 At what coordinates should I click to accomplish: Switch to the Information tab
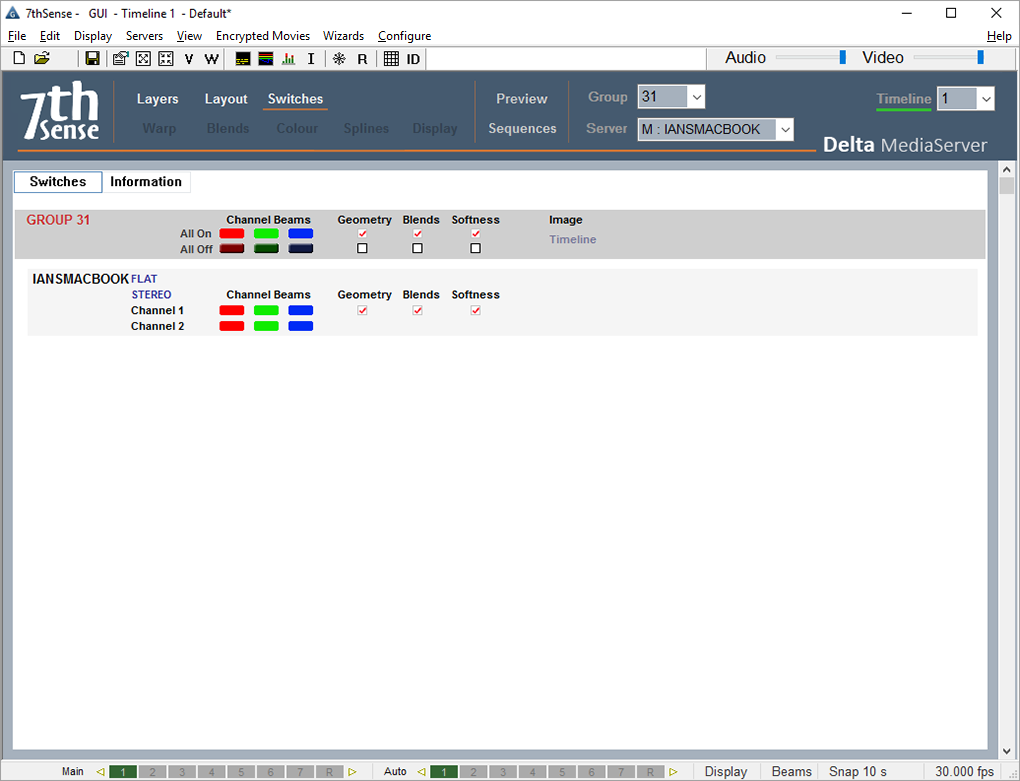[146, 181]
